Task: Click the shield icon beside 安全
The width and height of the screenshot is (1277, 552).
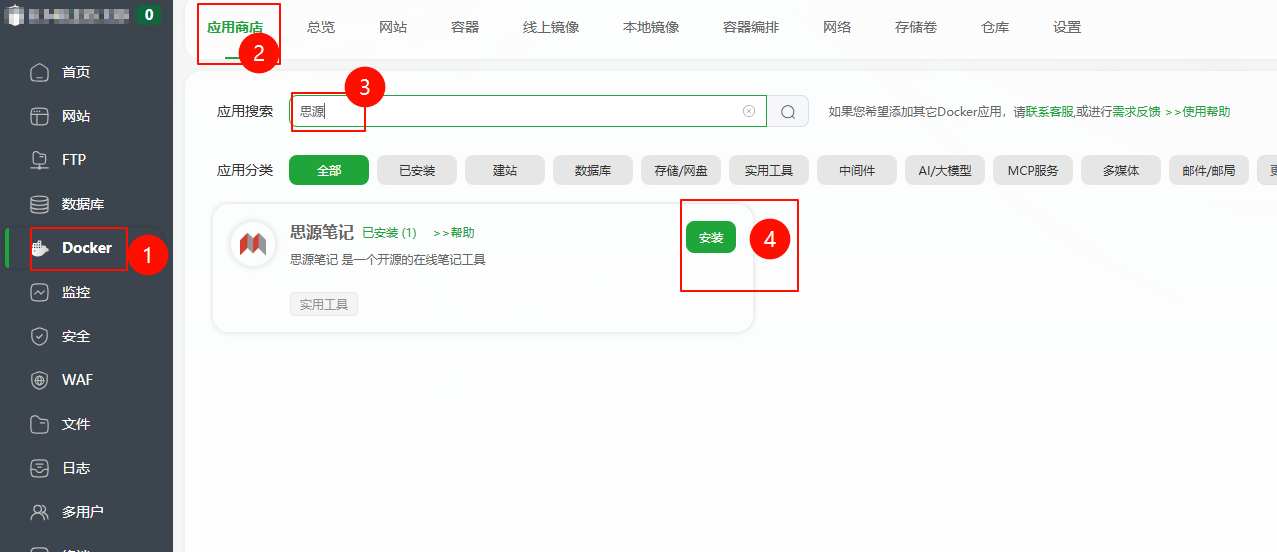Action: (x=39, y=336)
